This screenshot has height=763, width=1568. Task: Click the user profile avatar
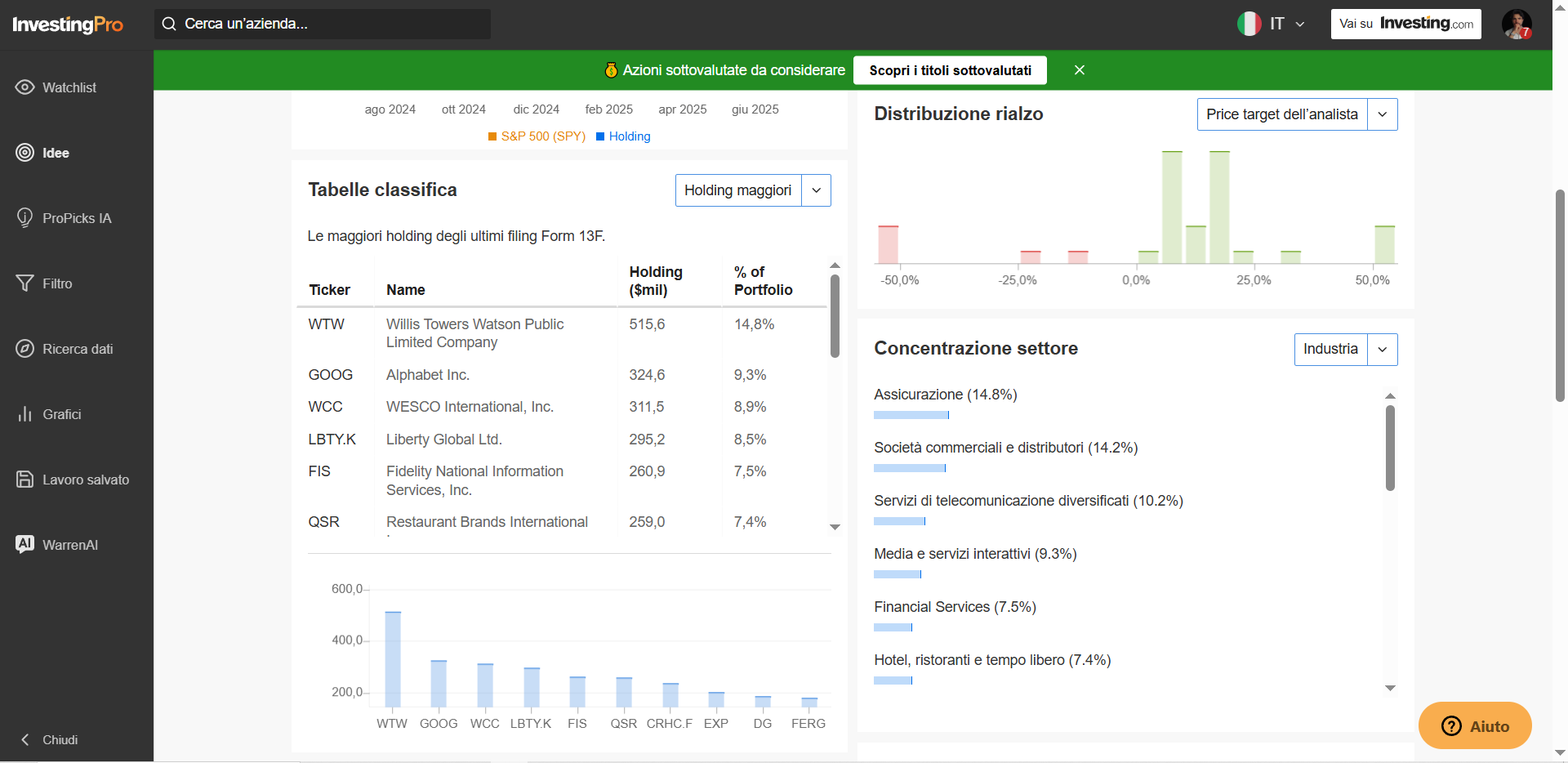click(1517, 24)
